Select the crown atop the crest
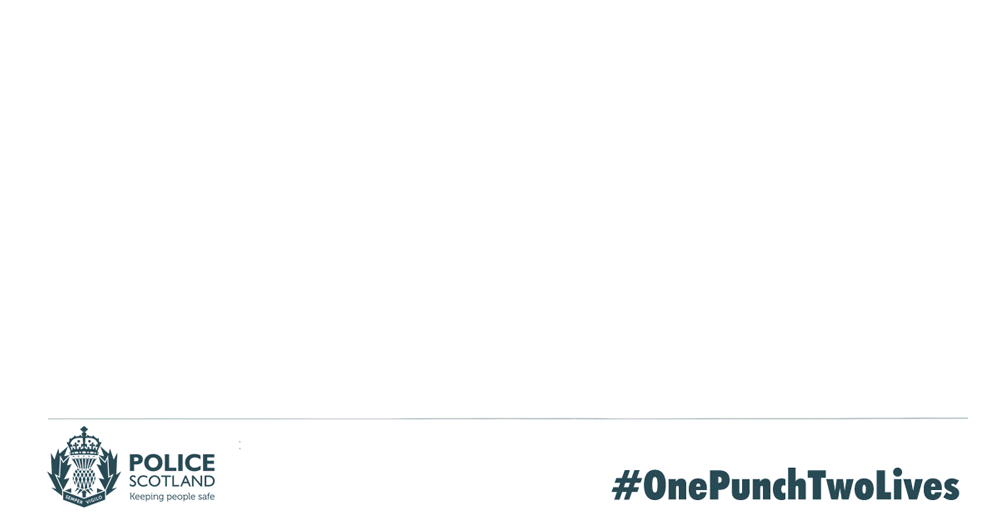 tap(84, 441)
